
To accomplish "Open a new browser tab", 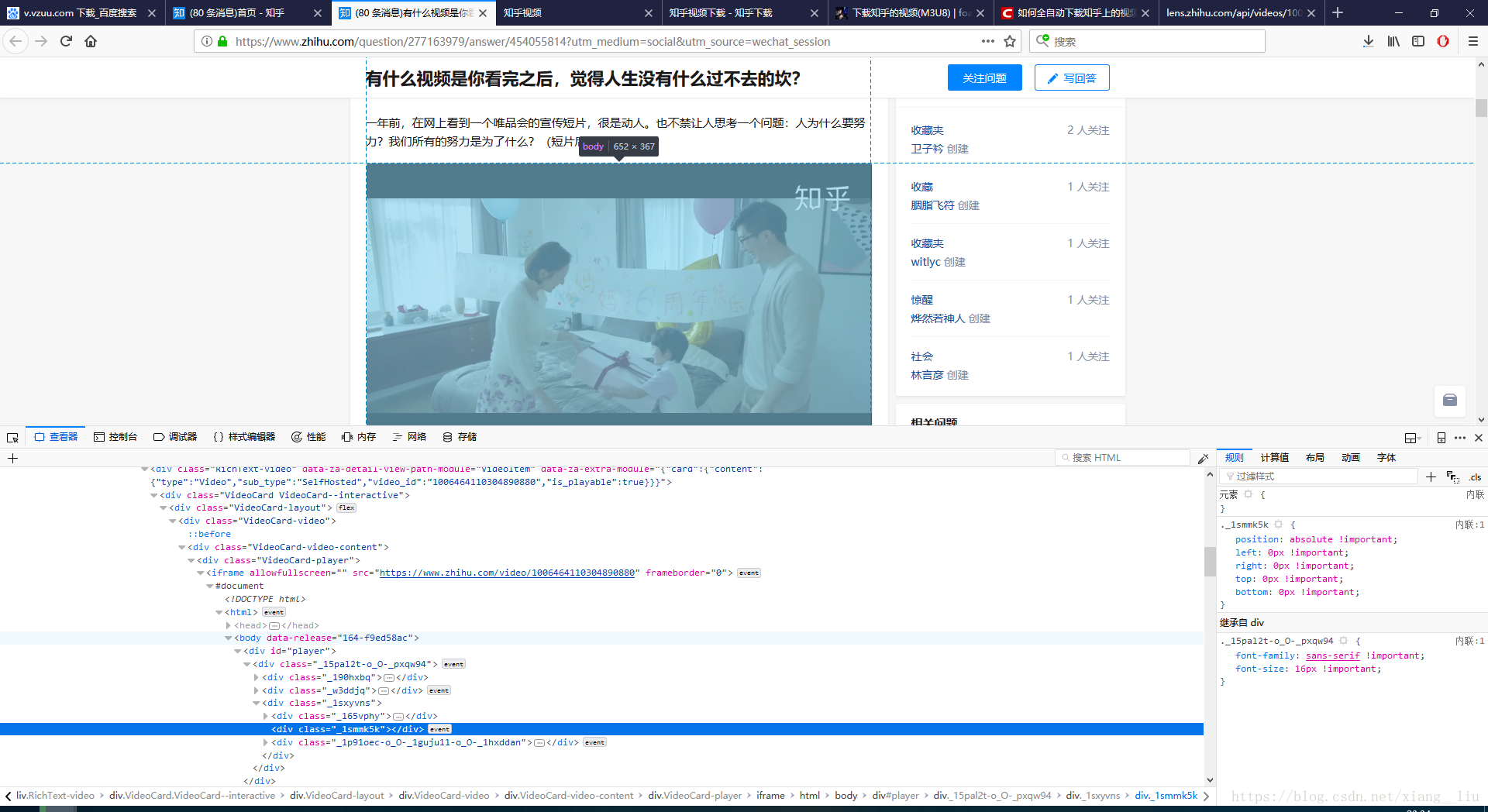I will [1338, 12].
